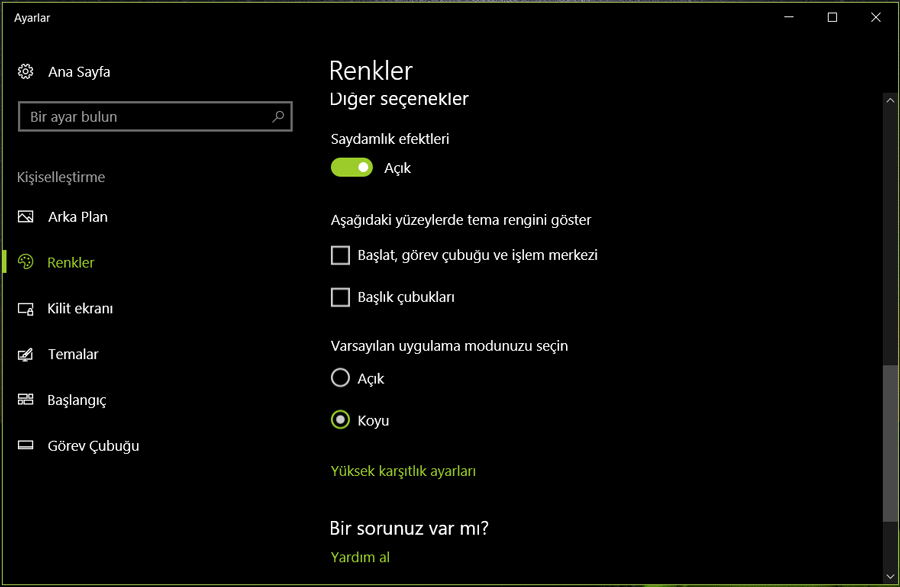Screen dimensions: 900x587
Task: Click the scrollbar up arrow
Action: coord(890,100)
